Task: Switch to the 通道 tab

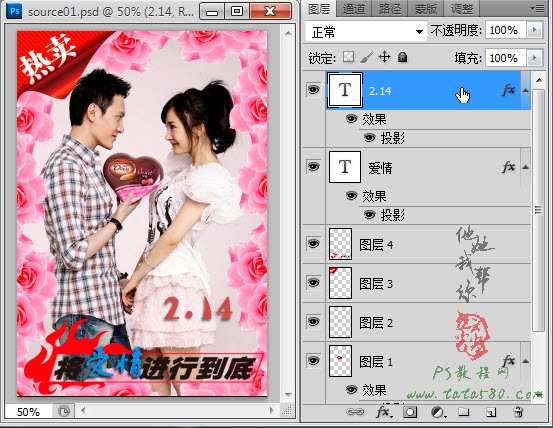Action: click(354, 9)
